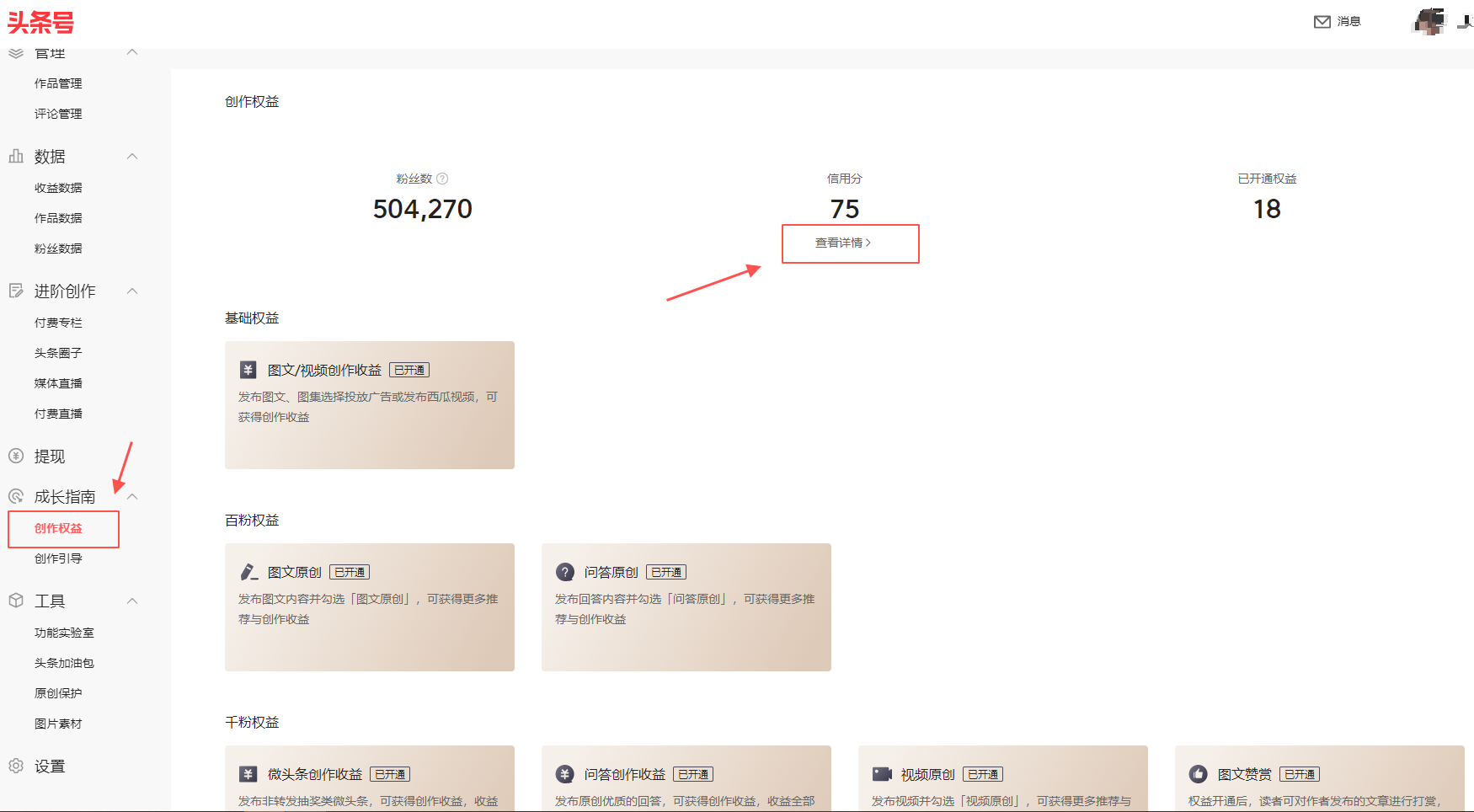Viewport: 1474px width, 812px height.
Task: Open 提现 menu label
Action: coord(50,456)
